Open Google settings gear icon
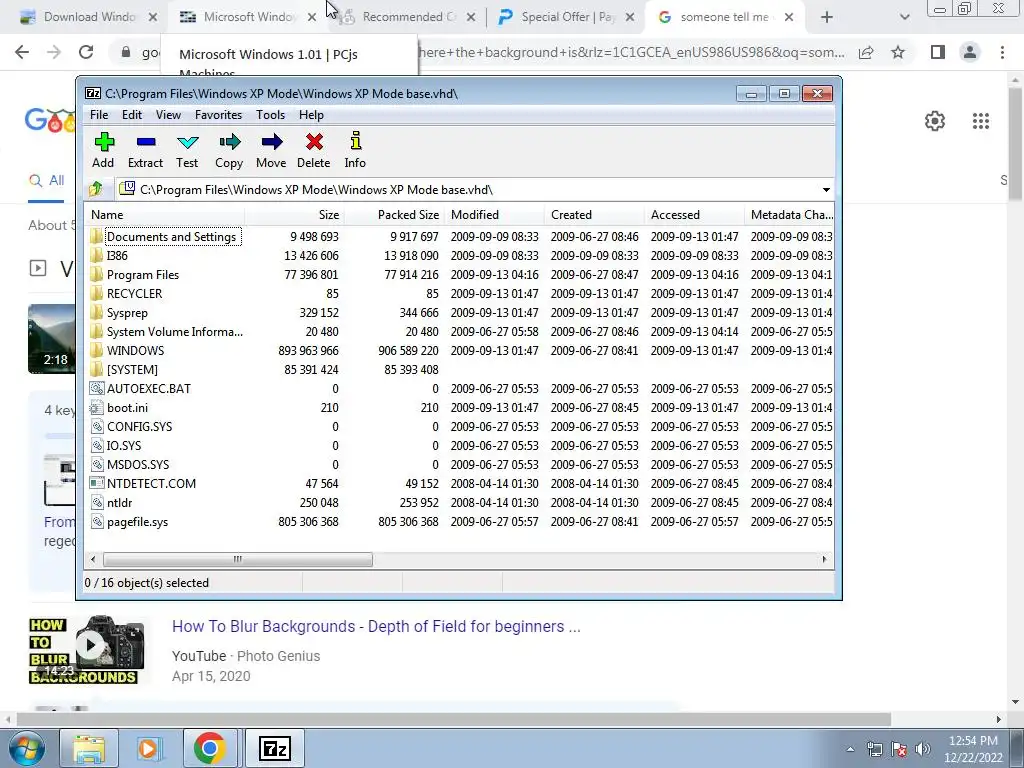The height and width of the screenshot is (768, 1024). click(x=935, y=121)
